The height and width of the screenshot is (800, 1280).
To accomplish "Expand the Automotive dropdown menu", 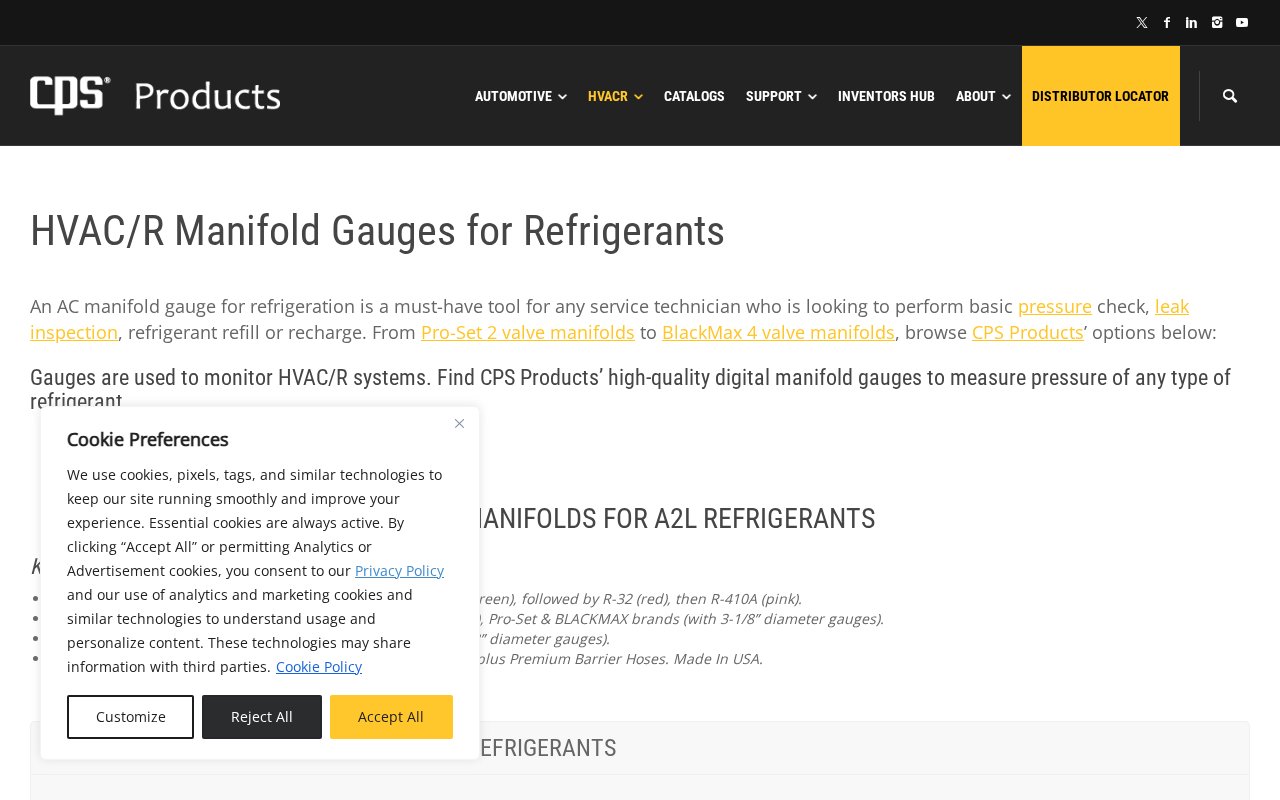I will pos(520,96).
